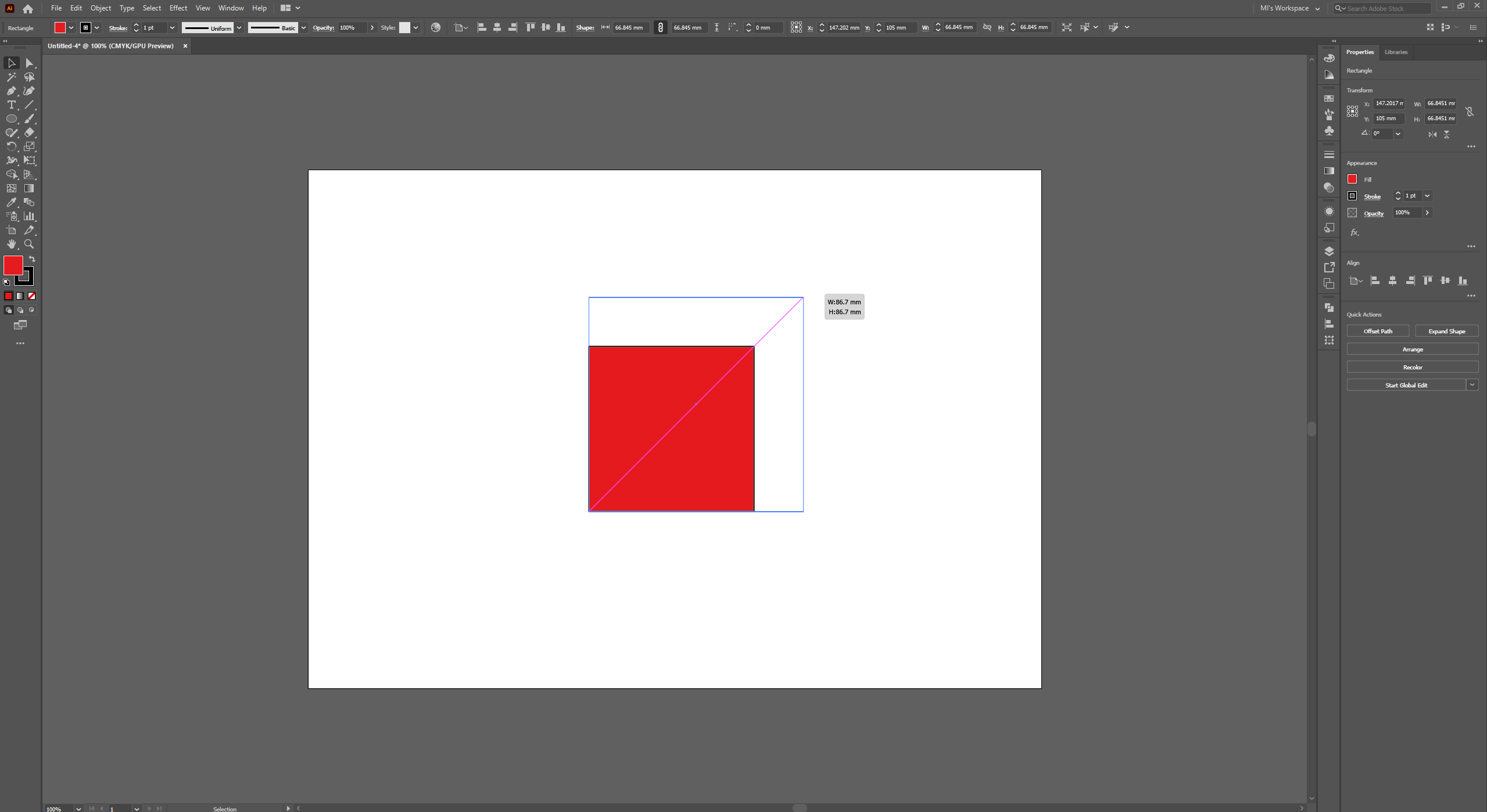Switch to the Libraries tab
This screenshot has height=812, width=1487.
1396,52
